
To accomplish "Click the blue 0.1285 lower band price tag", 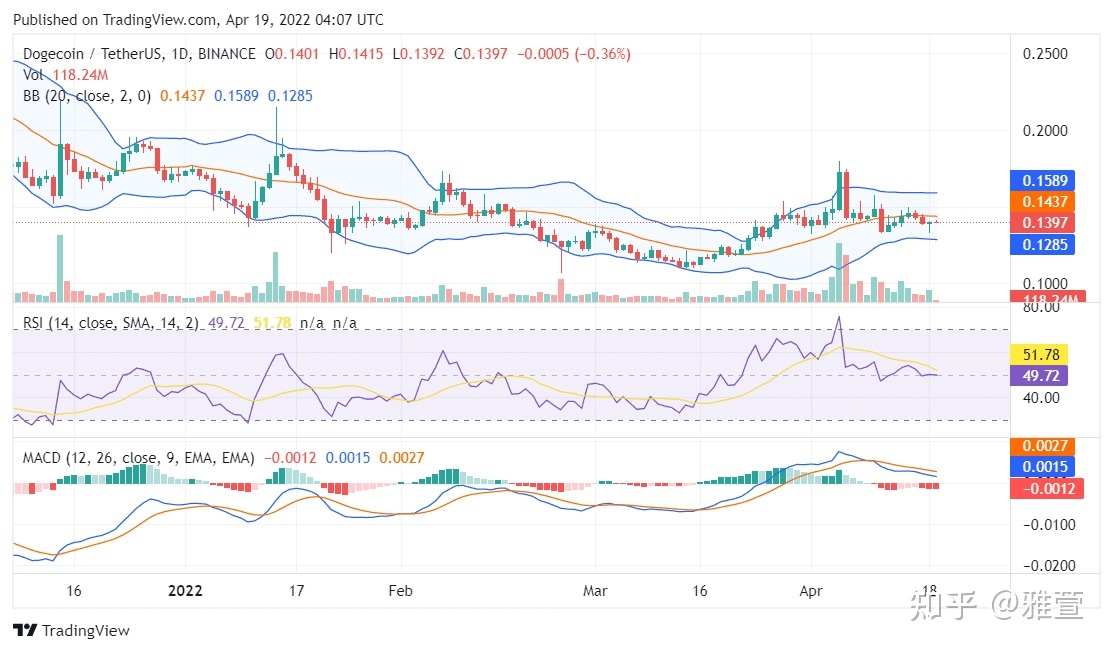I will (1043, 245).
